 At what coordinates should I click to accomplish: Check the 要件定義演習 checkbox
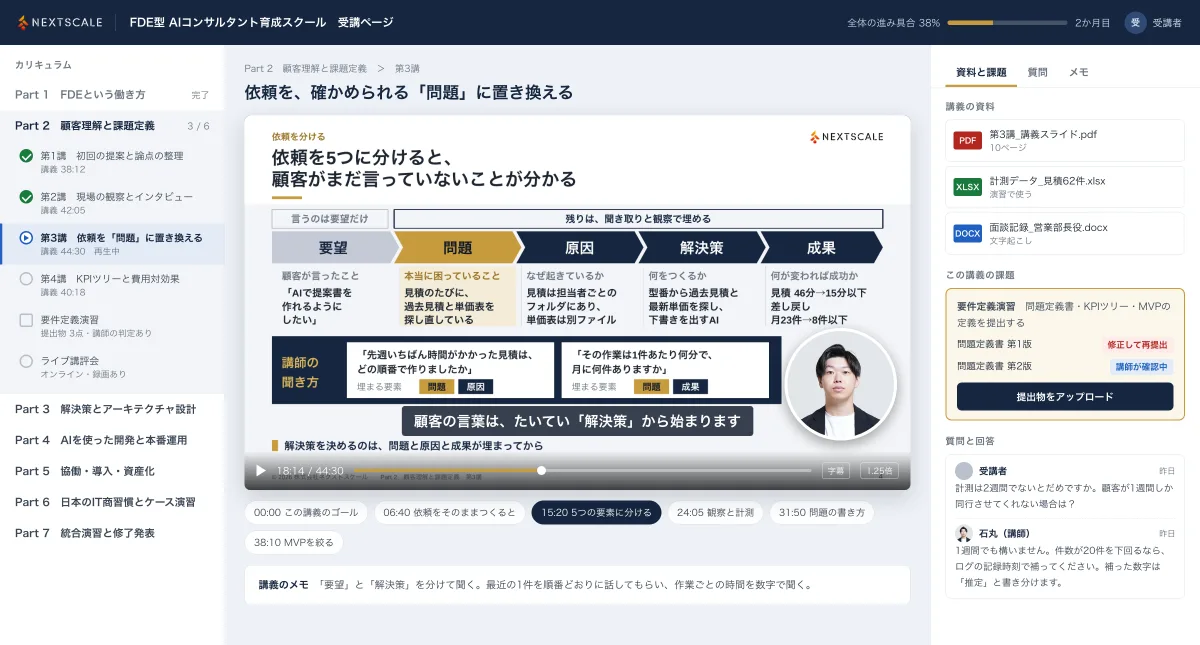(x=27, y=320)
